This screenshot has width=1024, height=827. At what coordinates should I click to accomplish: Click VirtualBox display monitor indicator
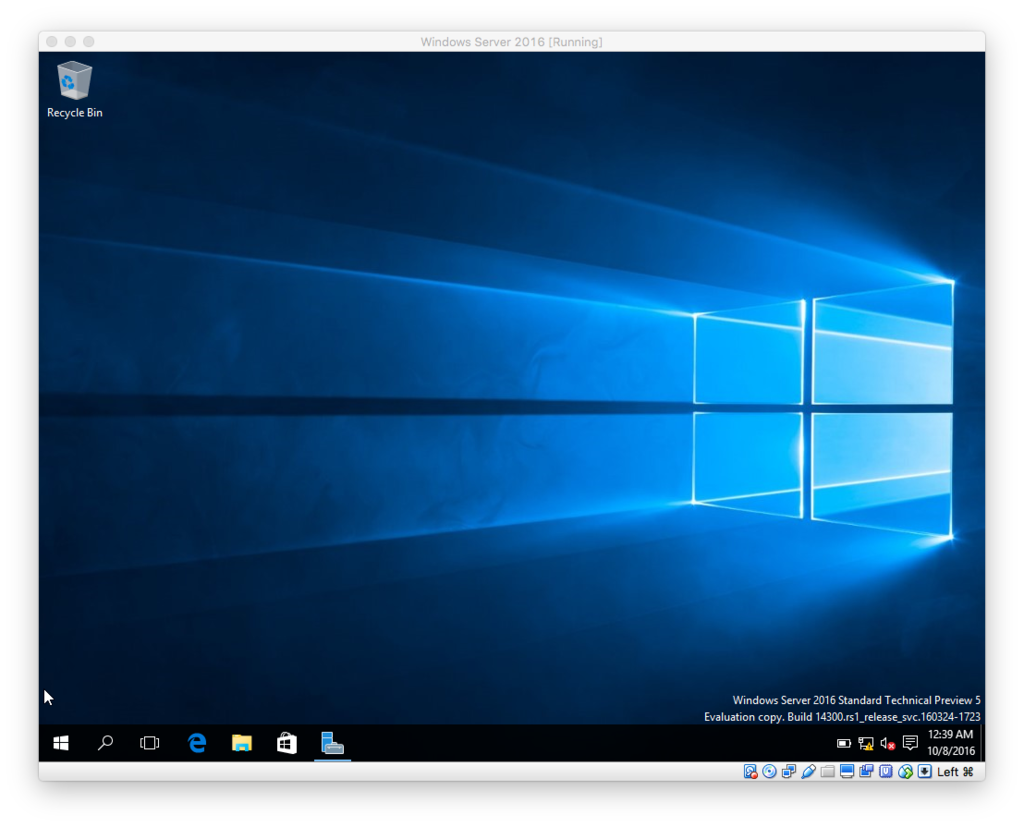(x=847, y=771)
